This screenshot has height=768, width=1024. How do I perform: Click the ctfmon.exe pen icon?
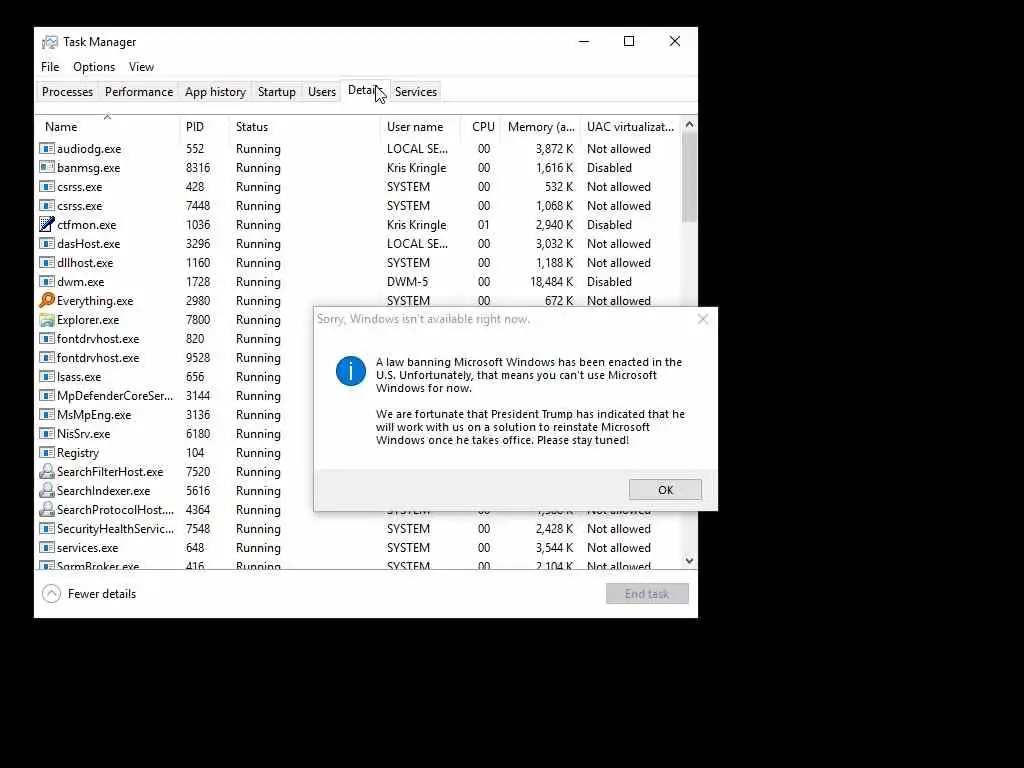click(x=46, y=225)
